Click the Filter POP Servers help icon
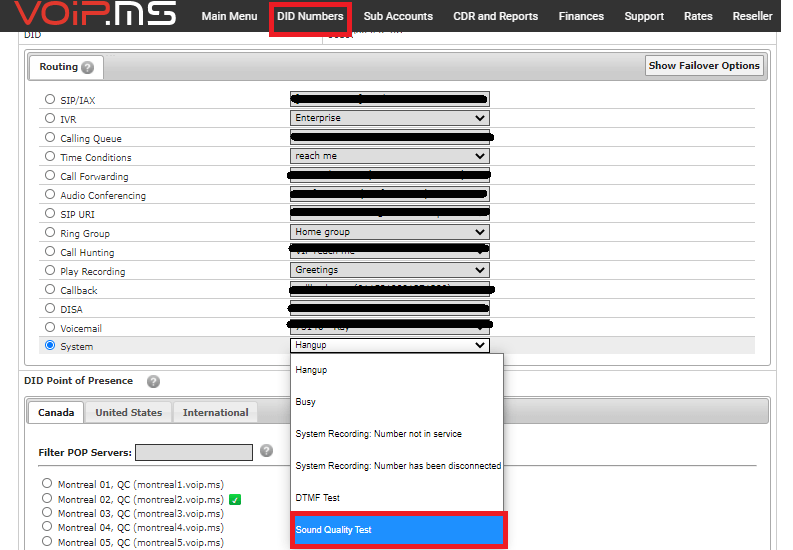Screen dimensions: 793x550 pyautogui.click(x=267, y=451)
